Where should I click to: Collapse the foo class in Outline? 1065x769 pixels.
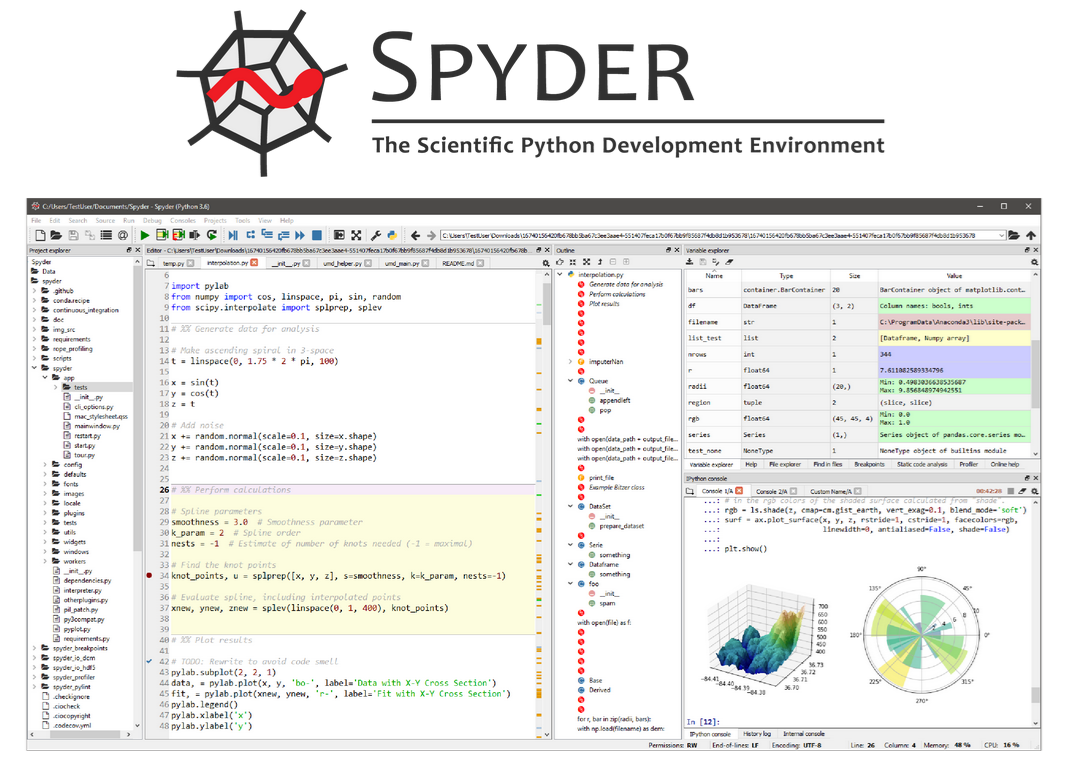(571, 584)
